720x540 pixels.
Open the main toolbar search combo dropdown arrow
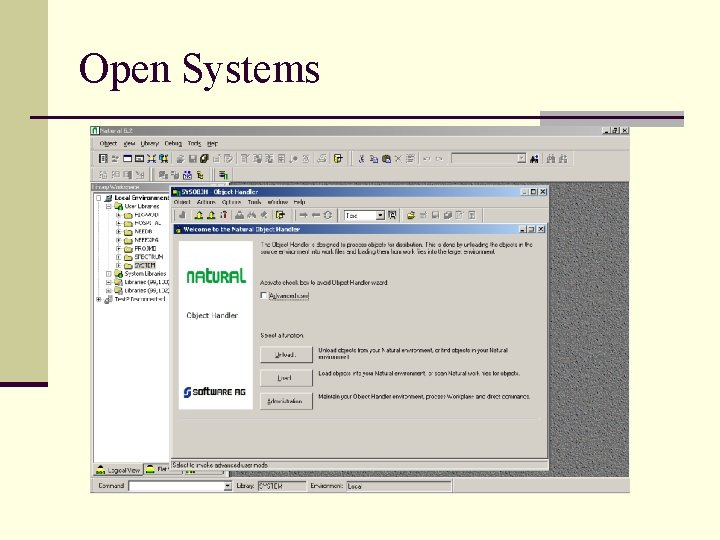click(521, 158)
